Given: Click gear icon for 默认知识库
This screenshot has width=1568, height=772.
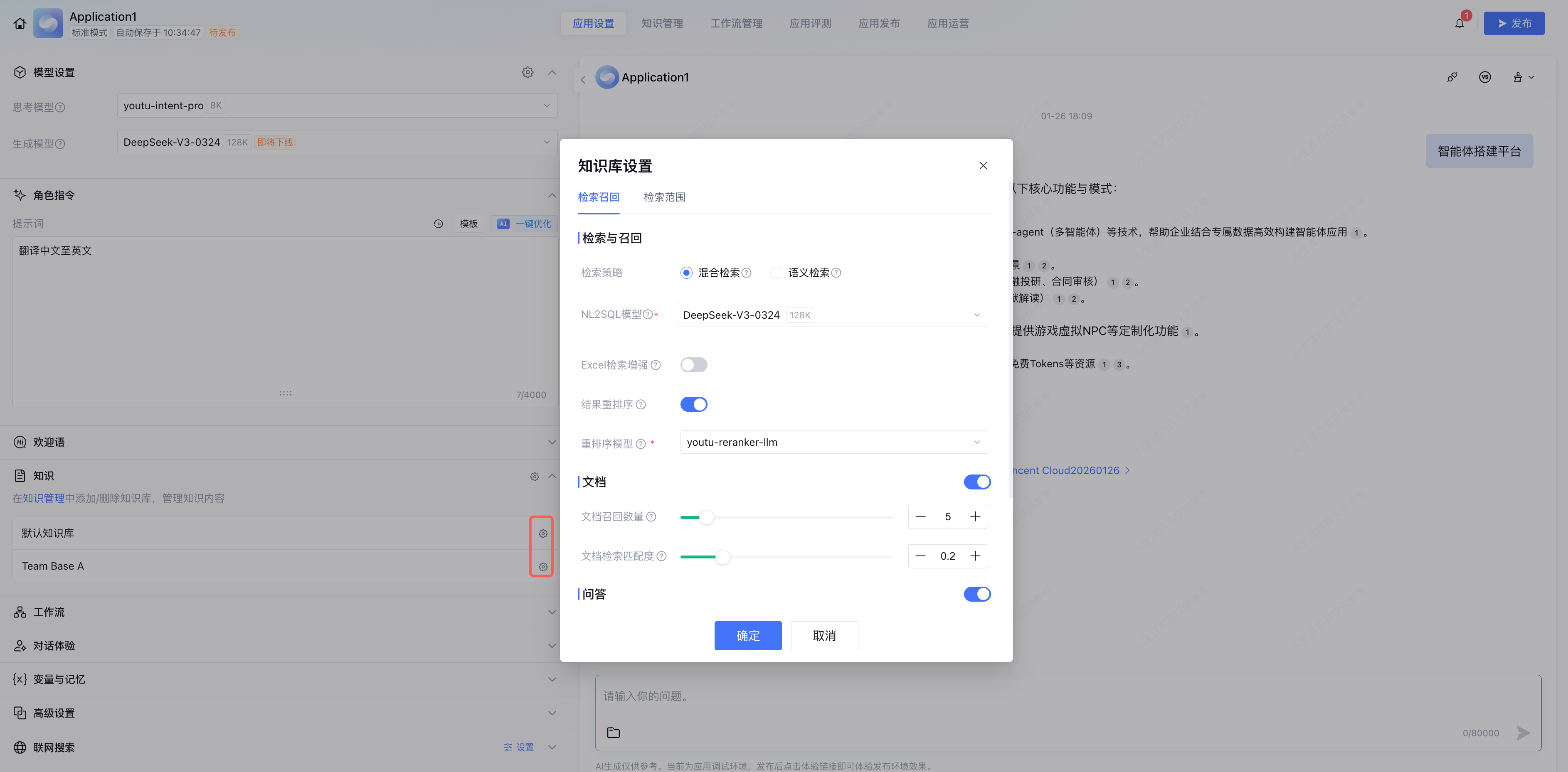Looking at the screenshot, I should 542,534.
